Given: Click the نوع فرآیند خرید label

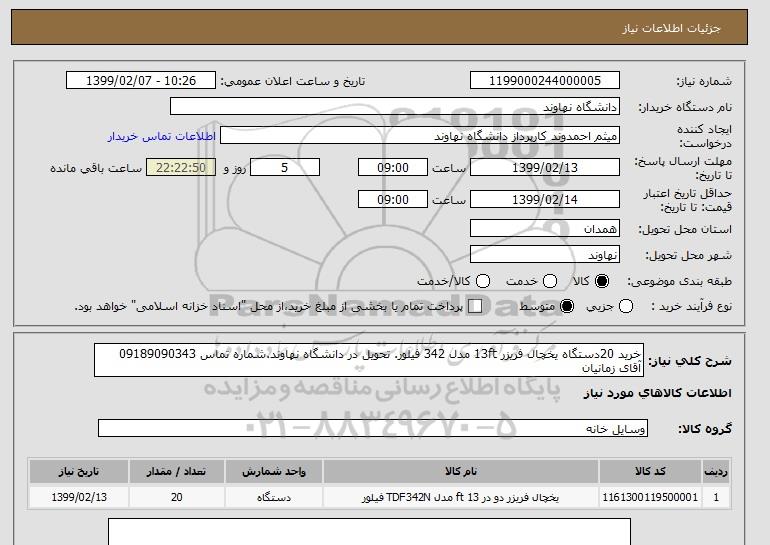Looking at the screenshot, I should coord(691,306).
